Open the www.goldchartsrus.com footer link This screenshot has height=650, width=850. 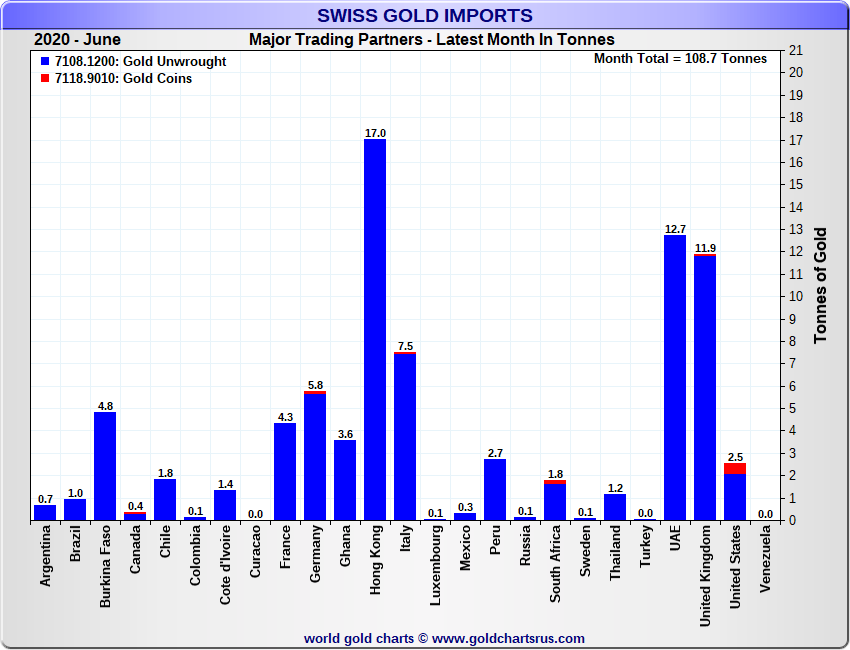(x=508, y=638)
